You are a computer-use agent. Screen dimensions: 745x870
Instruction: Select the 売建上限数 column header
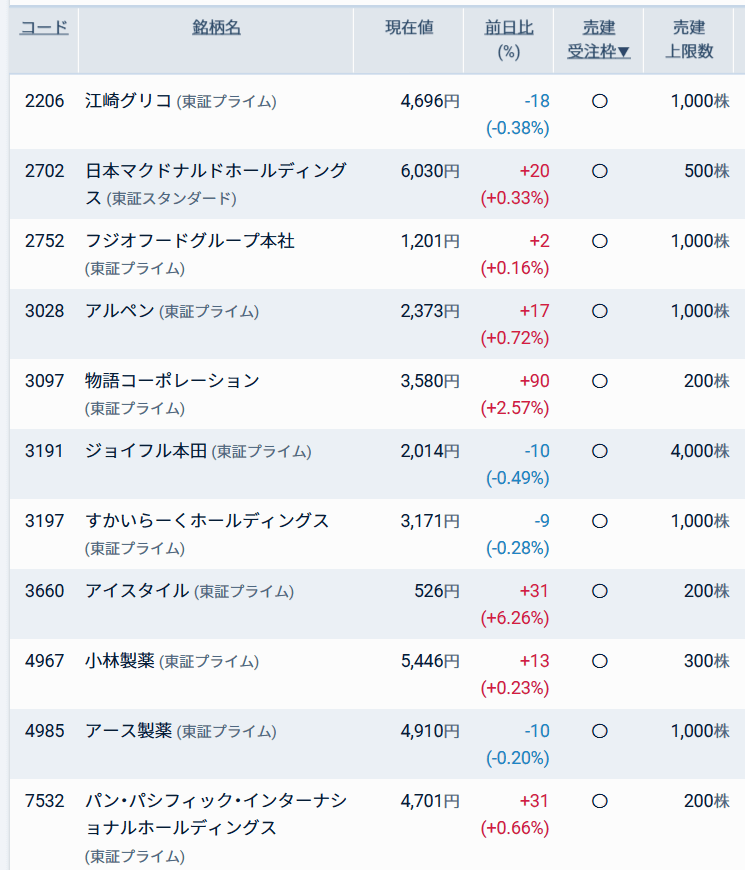click(x=689, y=39)
